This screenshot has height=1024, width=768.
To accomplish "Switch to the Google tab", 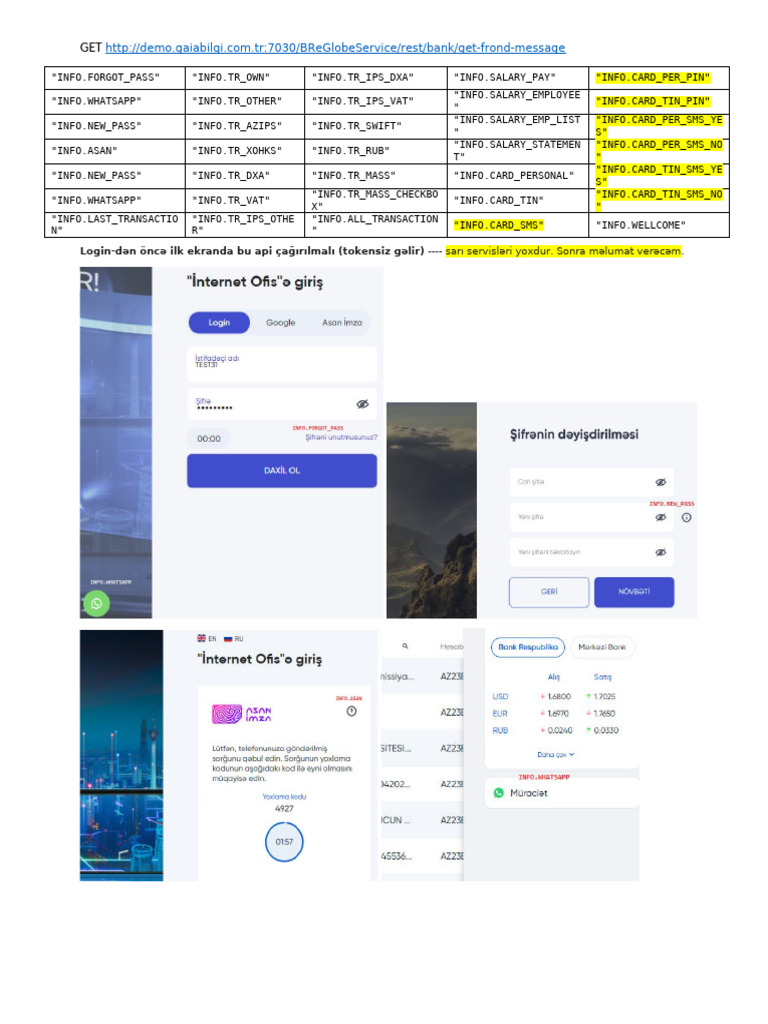I will (x=281, y=323).
